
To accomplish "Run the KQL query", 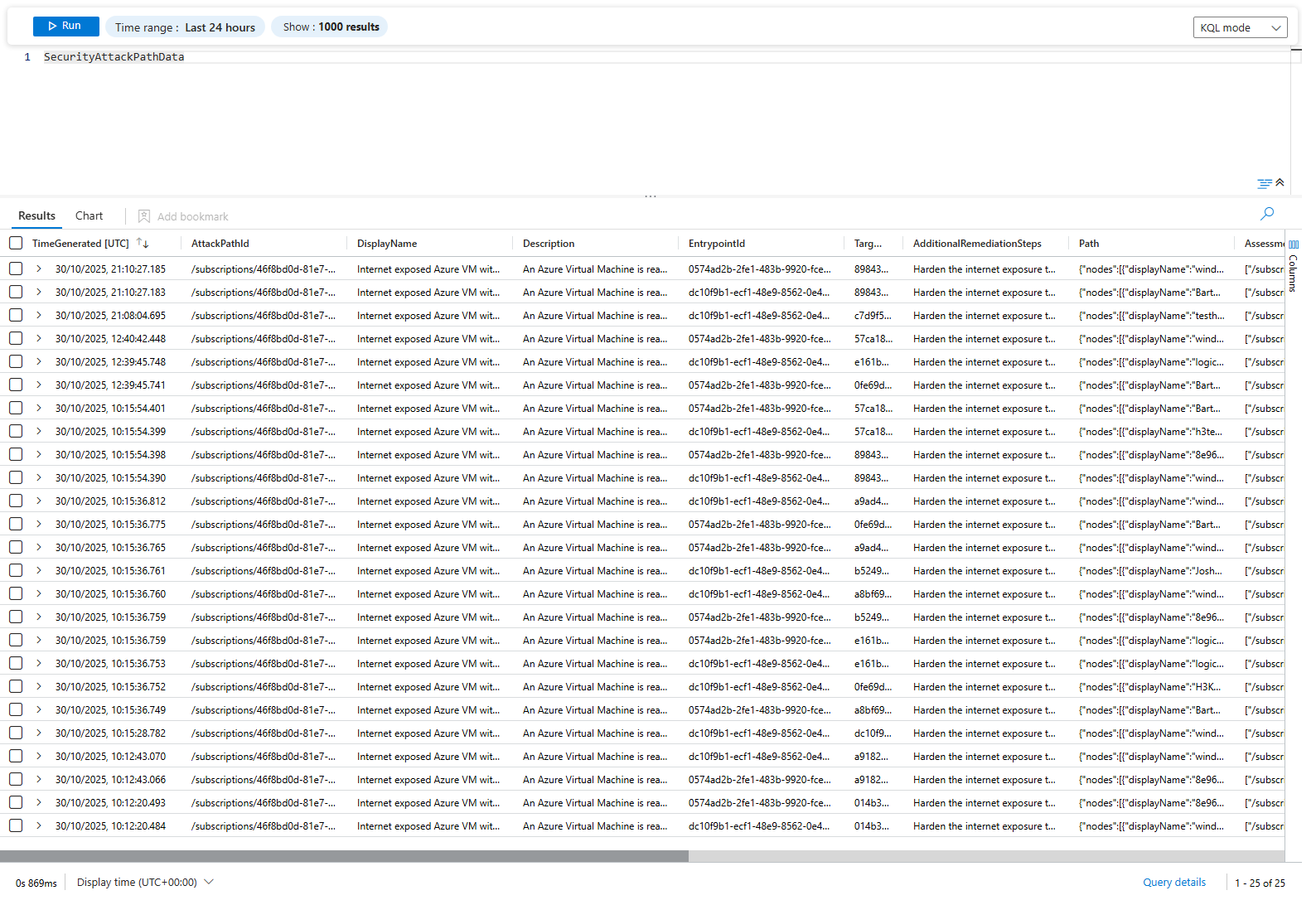I will pyautogui.click(x=65, y=27).
